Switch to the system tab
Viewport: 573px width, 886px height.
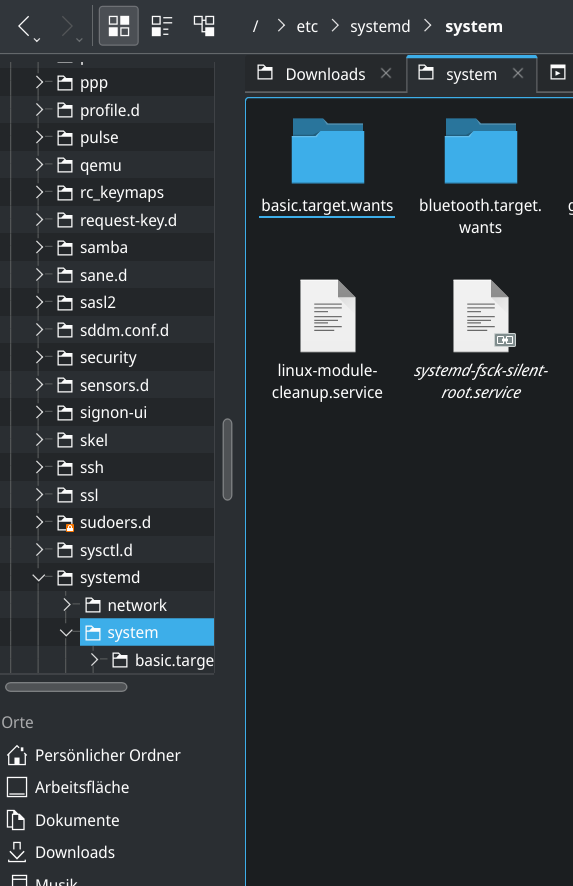click(x=471, y=74)
